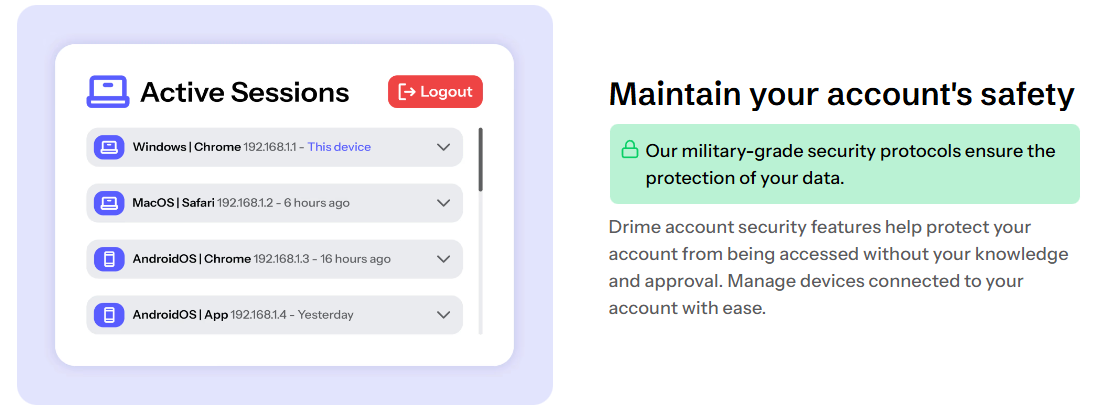
Task: Expand the AndroidOS App session chevron
Action: 444,315
